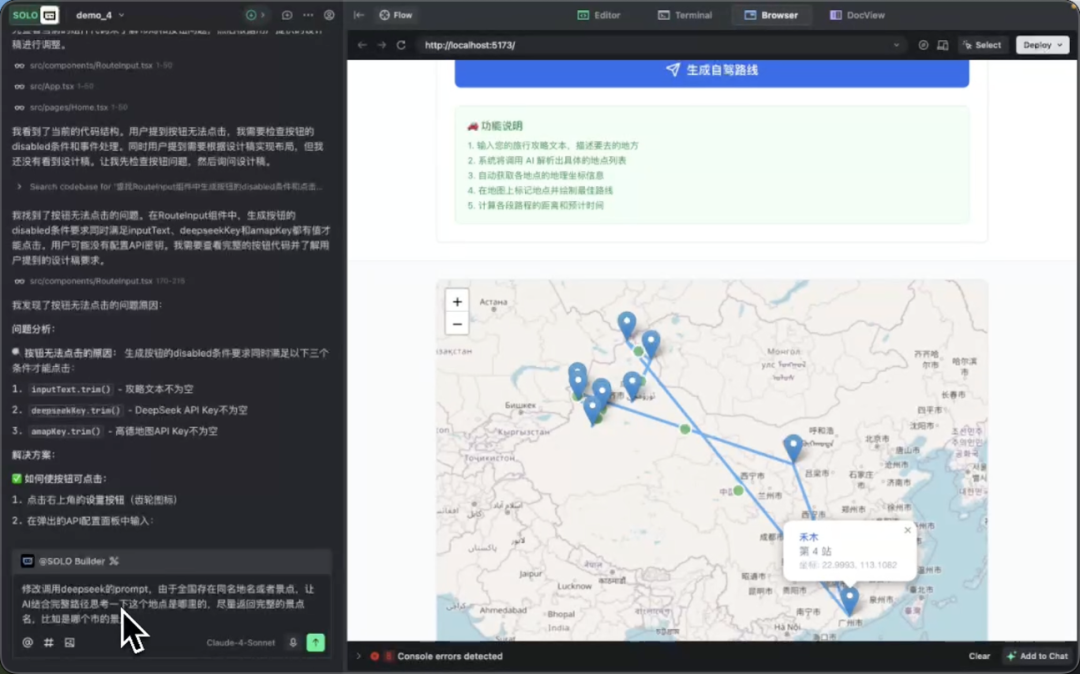Click the send message arrow button
The image size is (1080, 674).
pyautogui.click(x=316, y=643)
